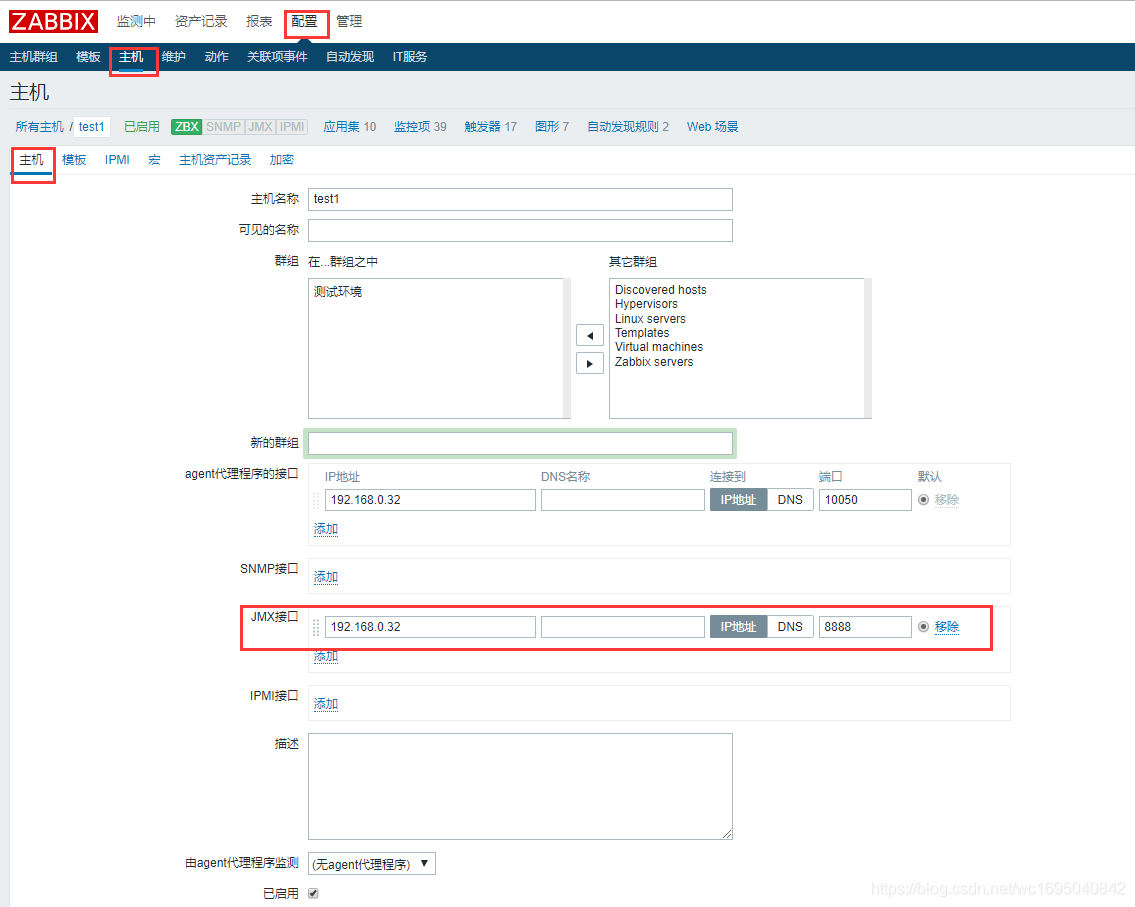Viewport: 1135px width, 907px height.
Task: Click 移除 for the JMX interface
Action: coord(947,627)
